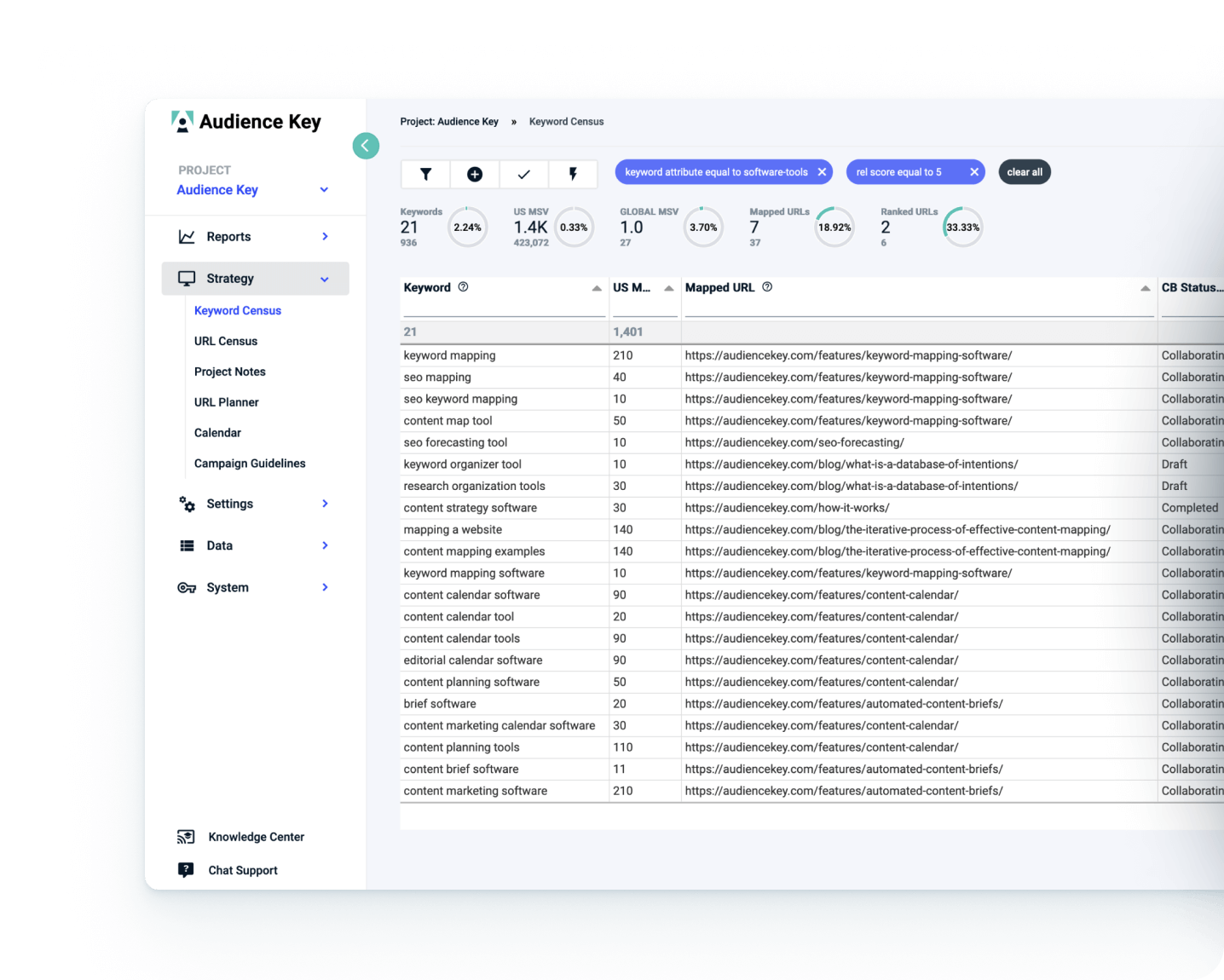Sort by the Keyword column arrow
Image resolution: width=1224 pixels, height=980 pixels.
coord(597,288)
